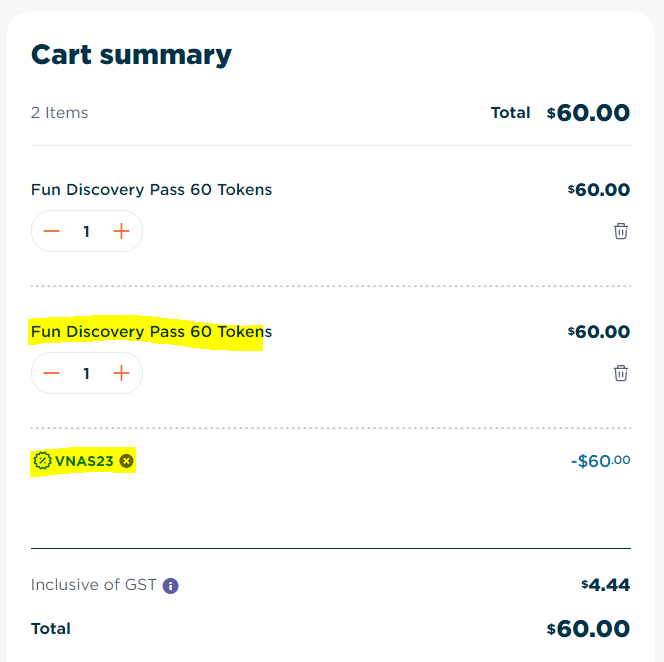The image size is (664, 662).
Task: Click the VNAS23 promo code text
Action: tap(84, 461)
